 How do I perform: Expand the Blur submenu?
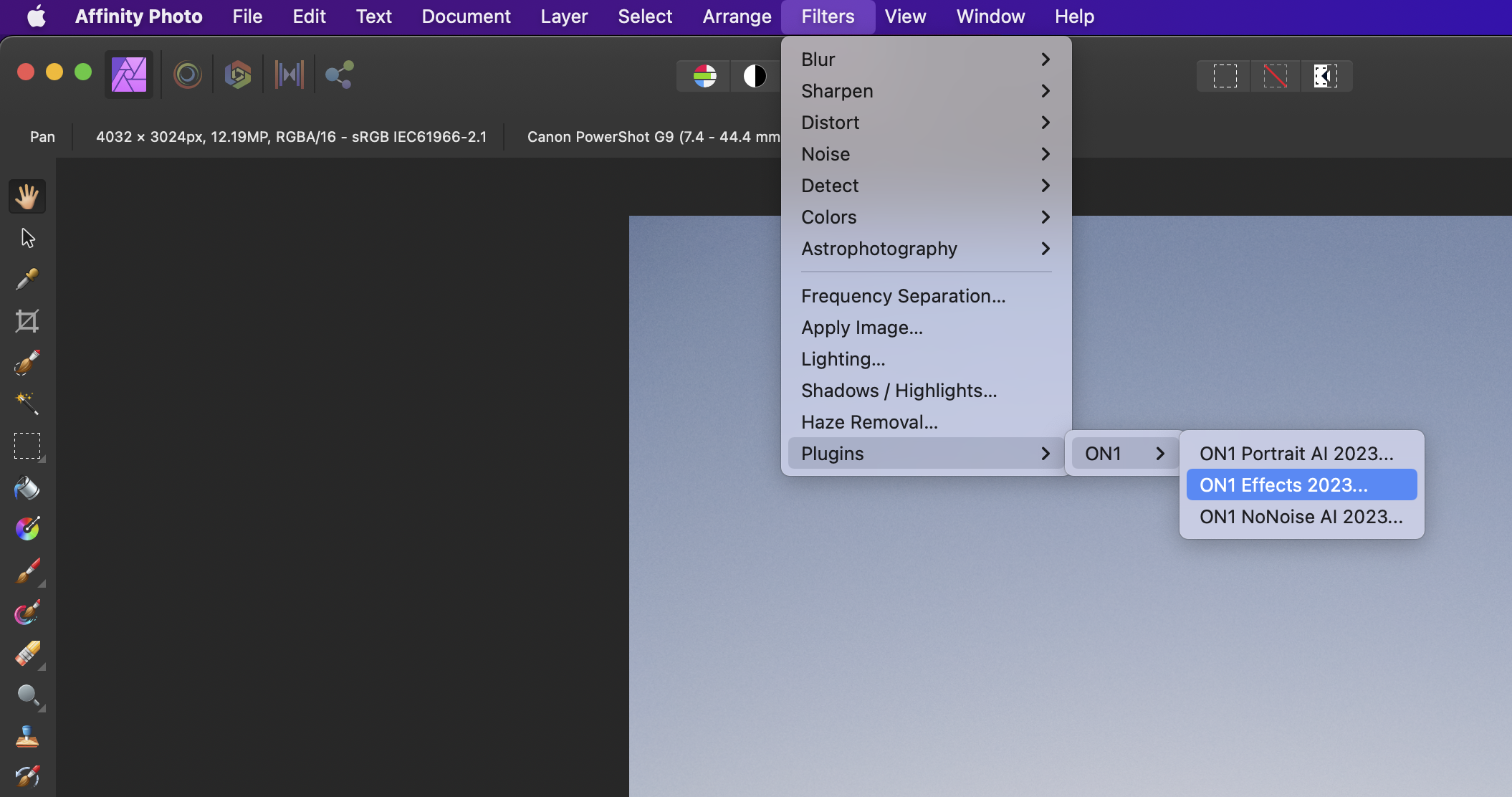tap(927, 59)
